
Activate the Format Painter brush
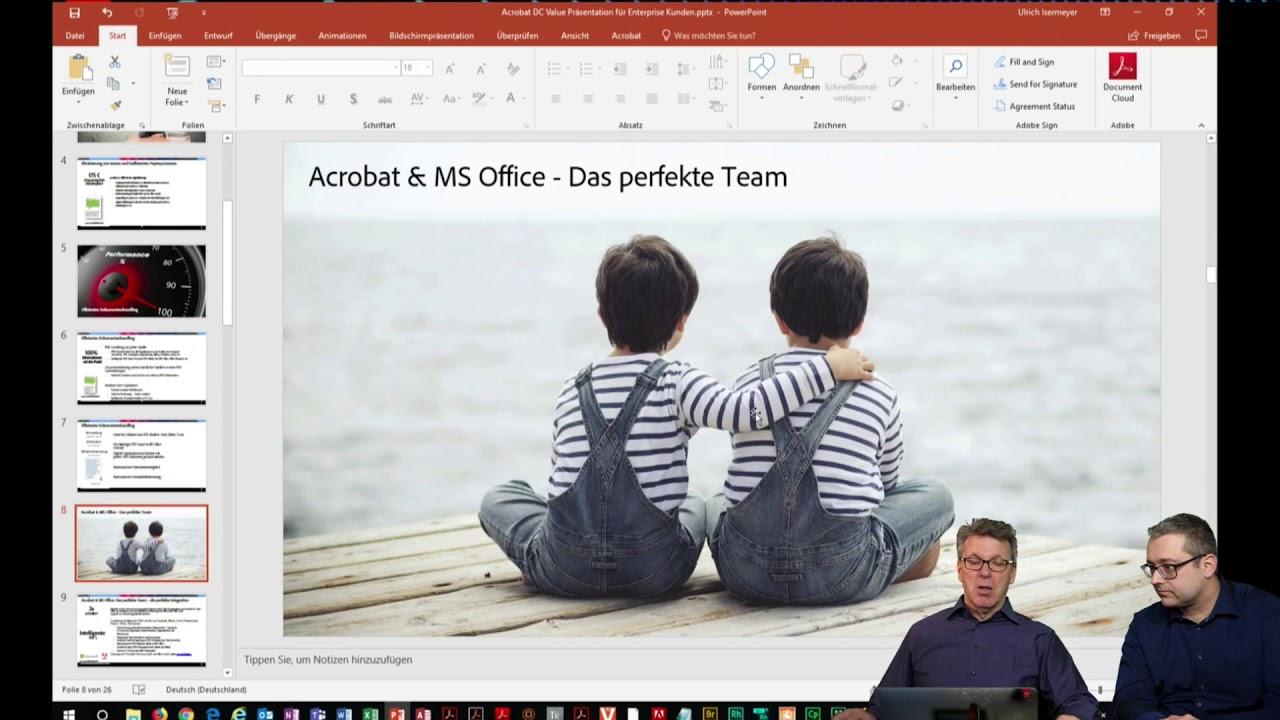[x=115, y=105]
